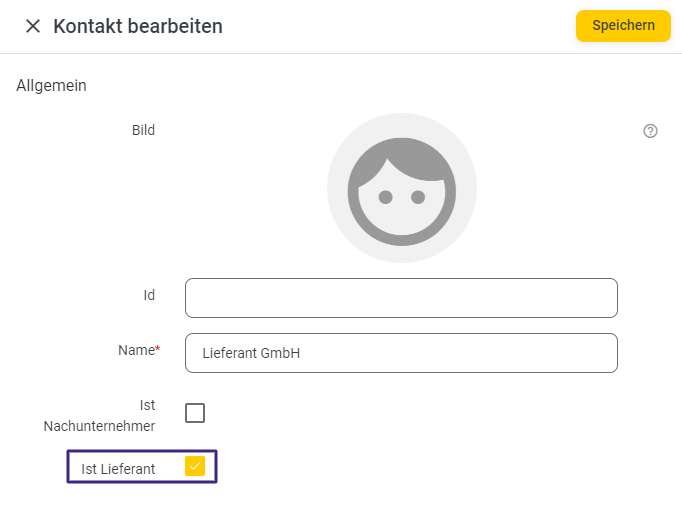Open the help question mark icon
Viewport: 682px width, 518px height.
(x=650, y=131)
